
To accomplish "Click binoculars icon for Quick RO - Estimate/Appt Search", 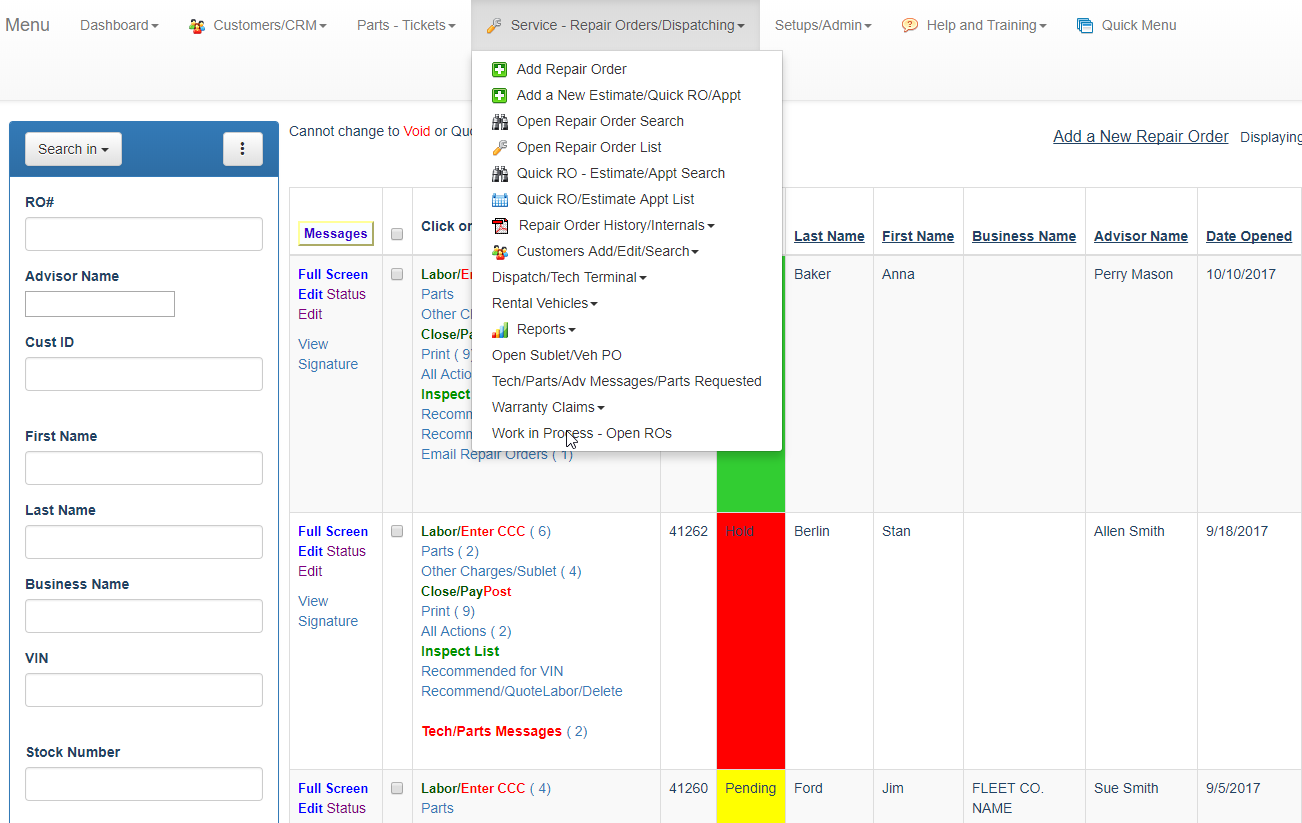I will pos(500,173).
